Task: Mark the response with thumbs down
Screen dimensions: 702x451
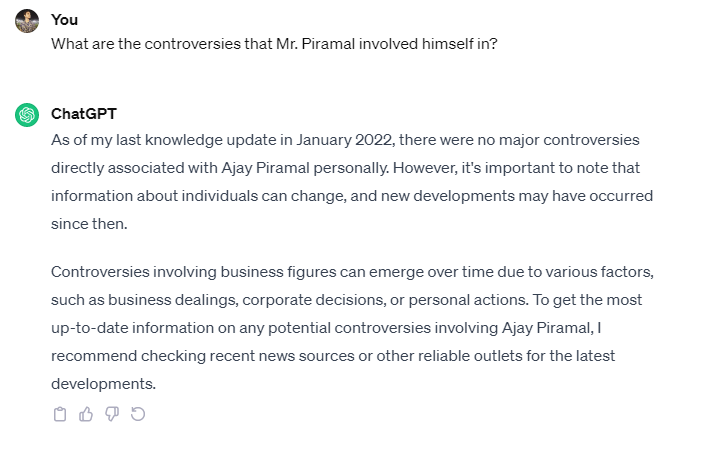Action: pos(112,414)
